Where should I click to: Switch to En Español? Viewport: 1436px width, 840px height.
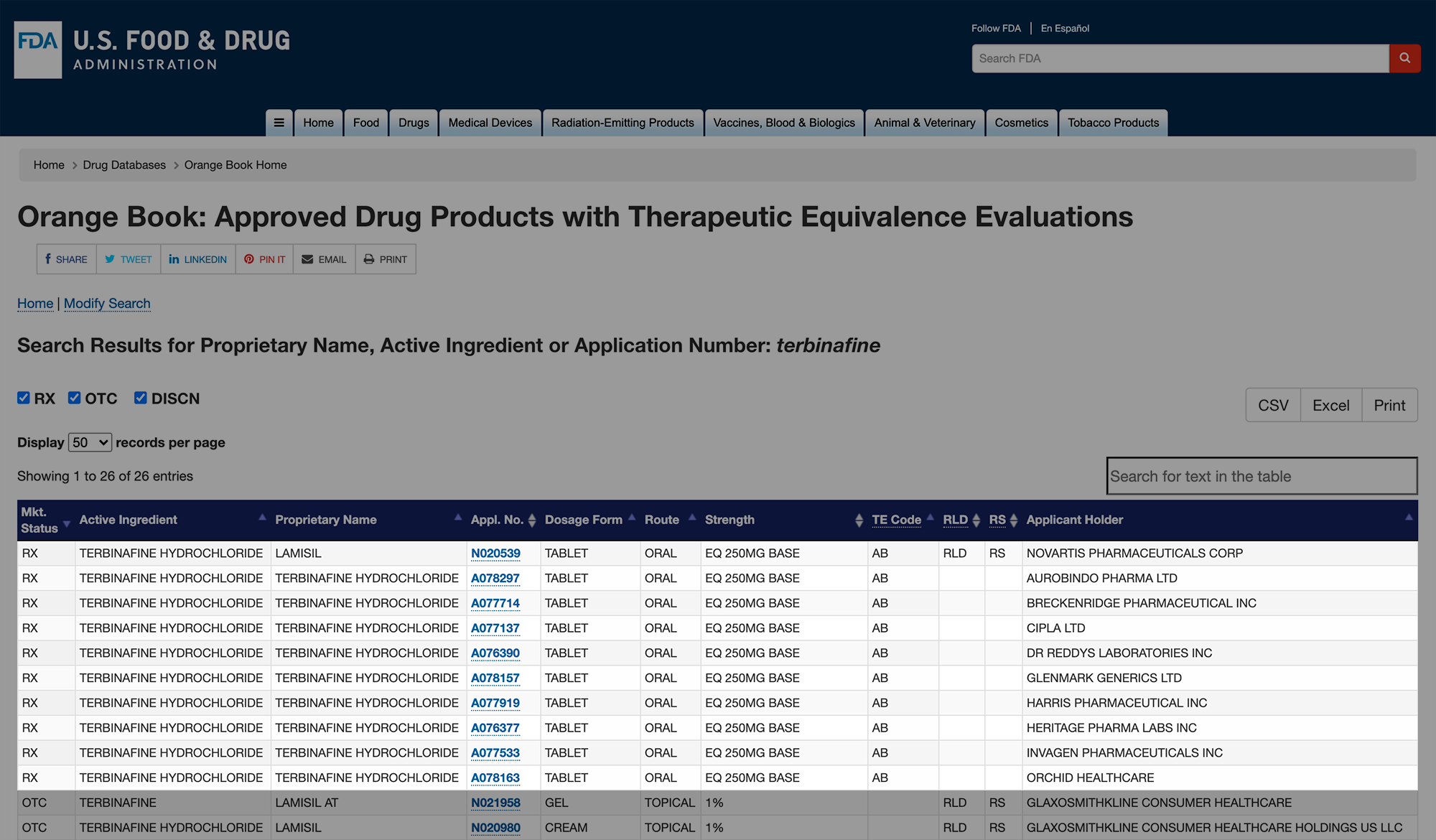(x=1065, y=28)
